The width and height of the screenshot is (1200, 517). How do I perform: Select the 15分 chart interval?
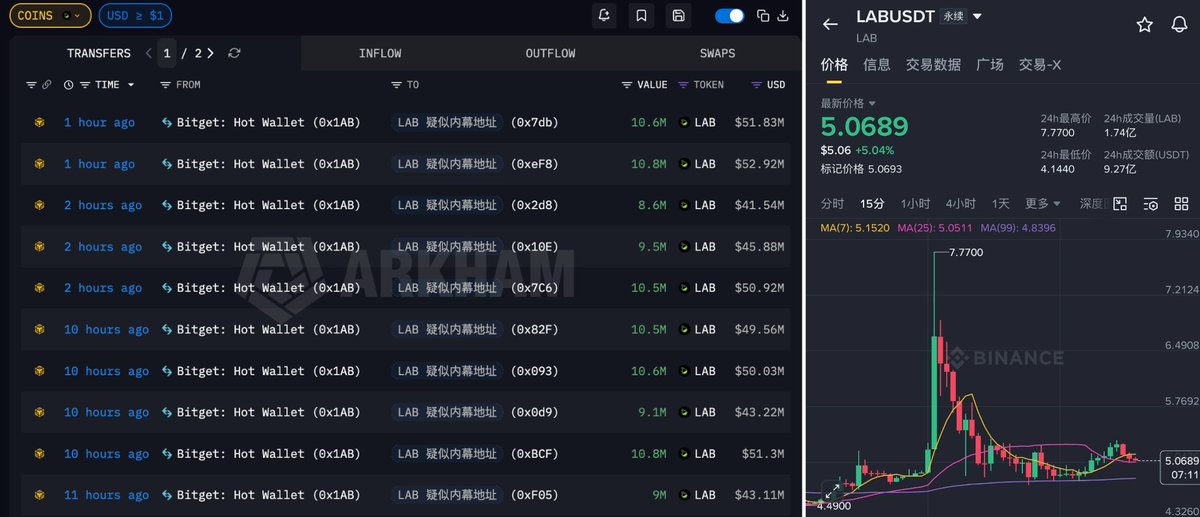[x=873, y=204]
